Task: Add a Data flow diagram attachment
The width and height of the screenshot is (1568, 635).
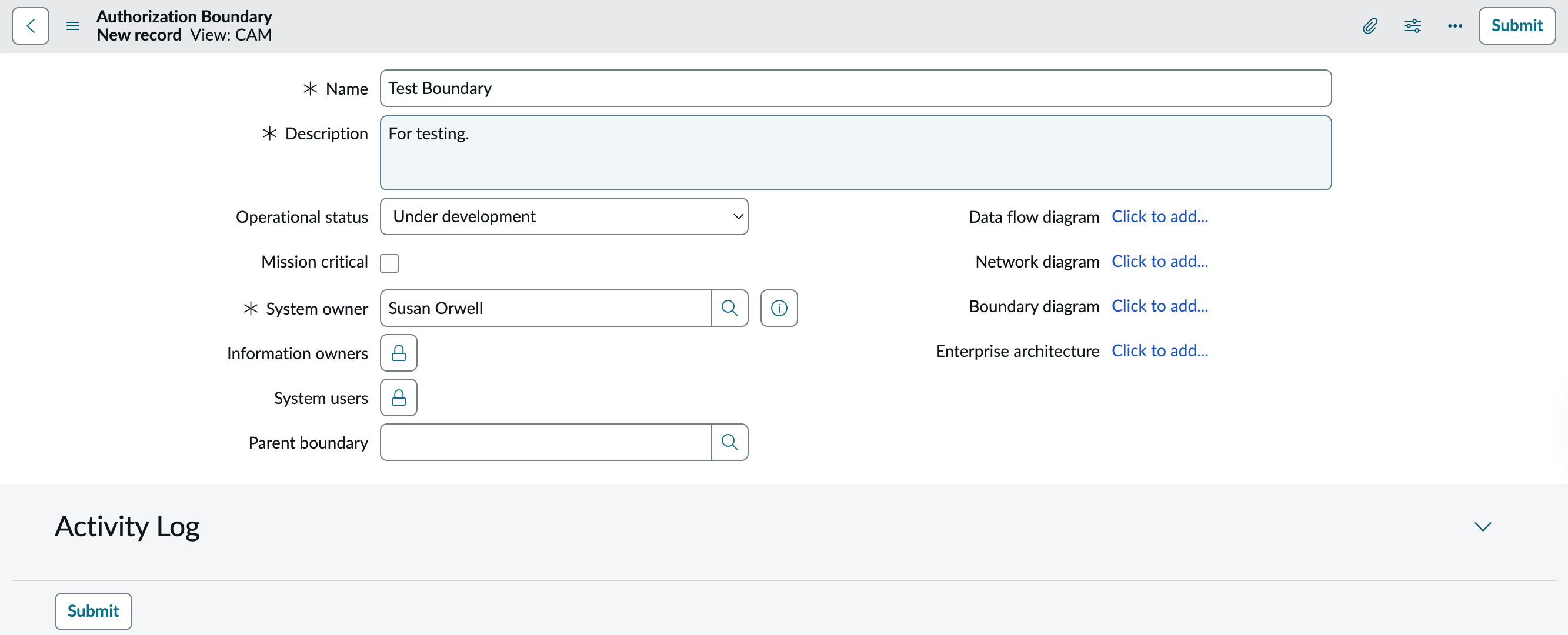Action: point(1160,216)
